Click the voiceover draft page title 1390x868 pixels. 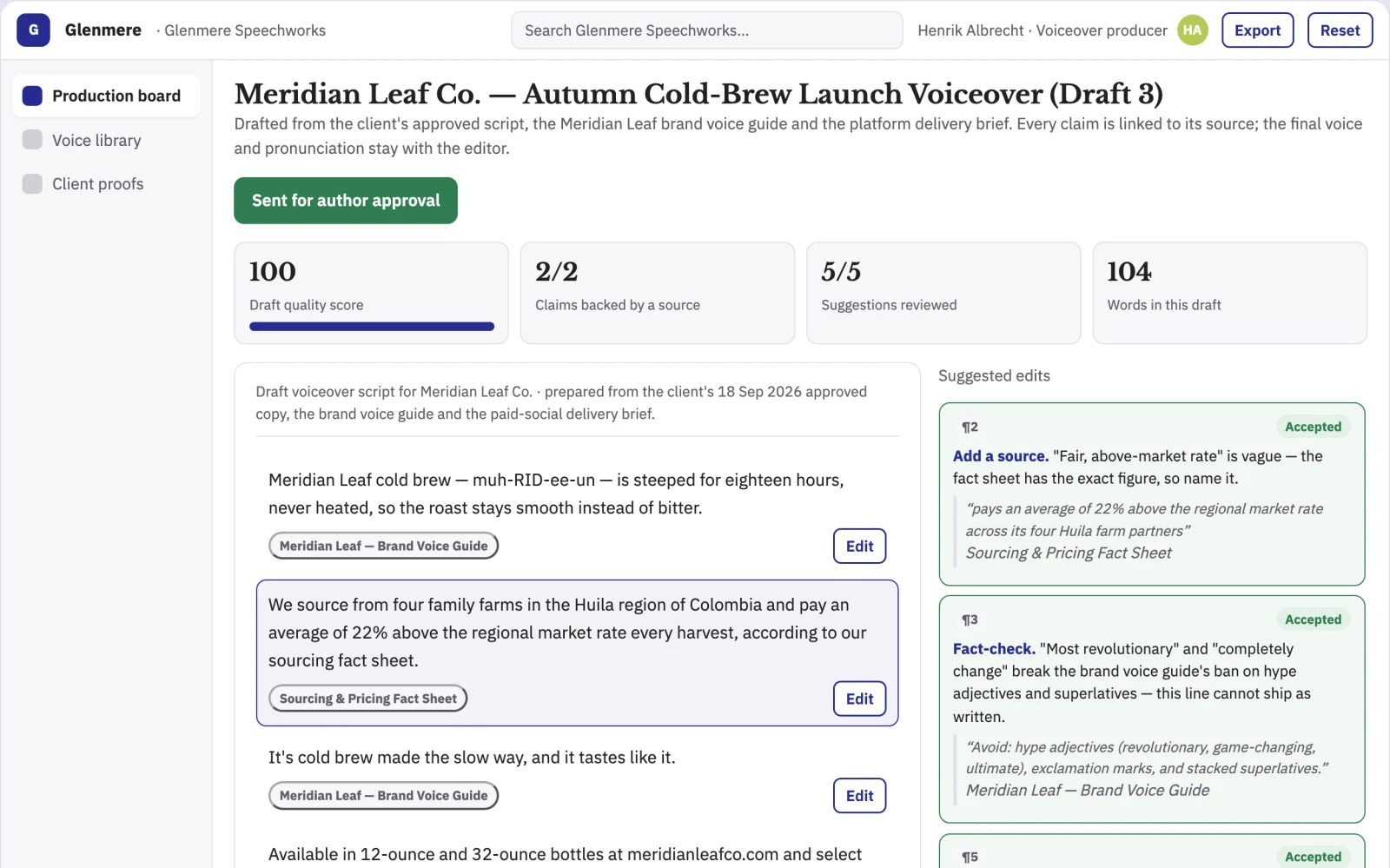tap(698, 94)
